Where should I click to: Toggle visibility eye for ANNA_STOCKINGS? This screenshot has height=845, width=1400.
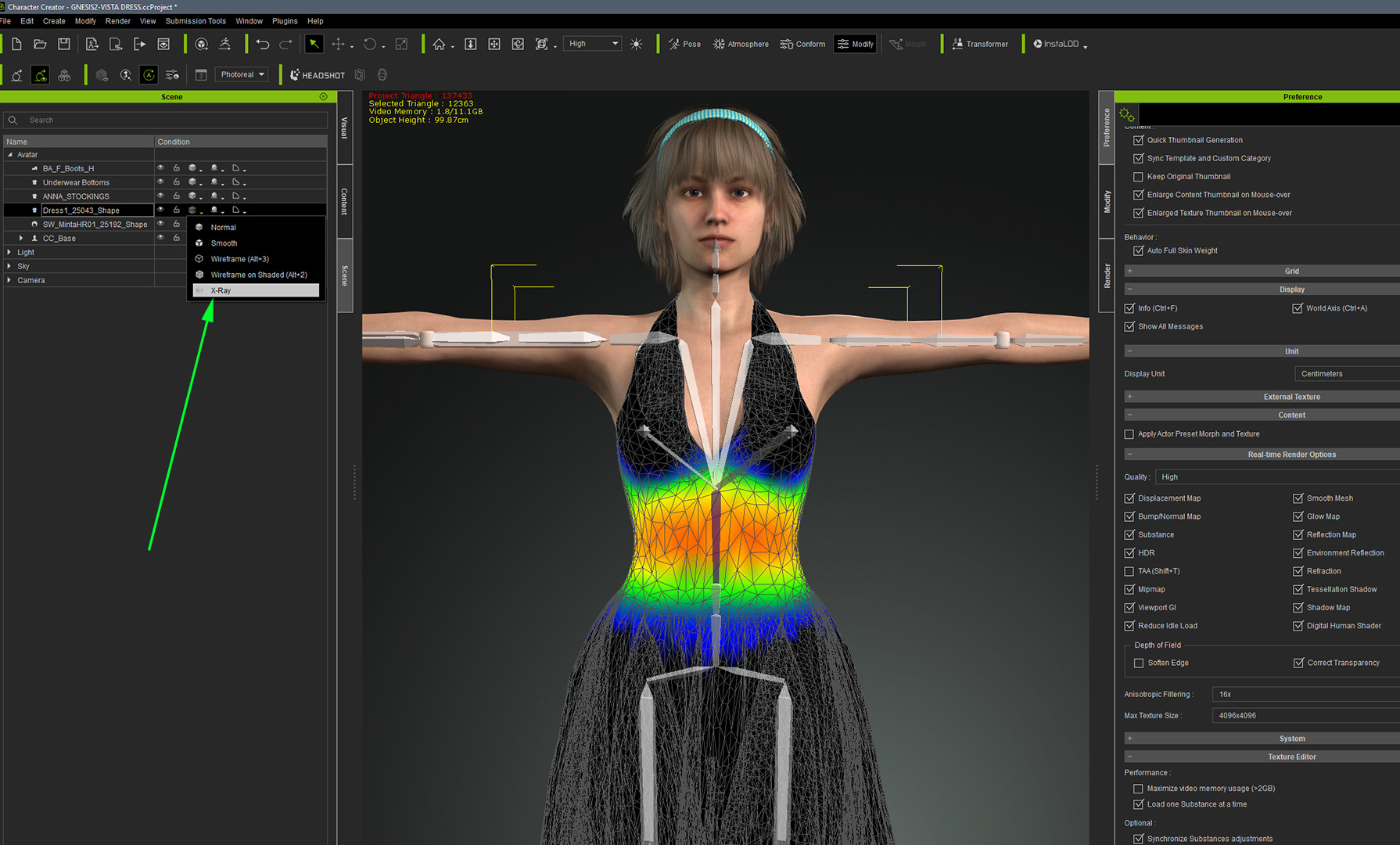coord(160,196)
